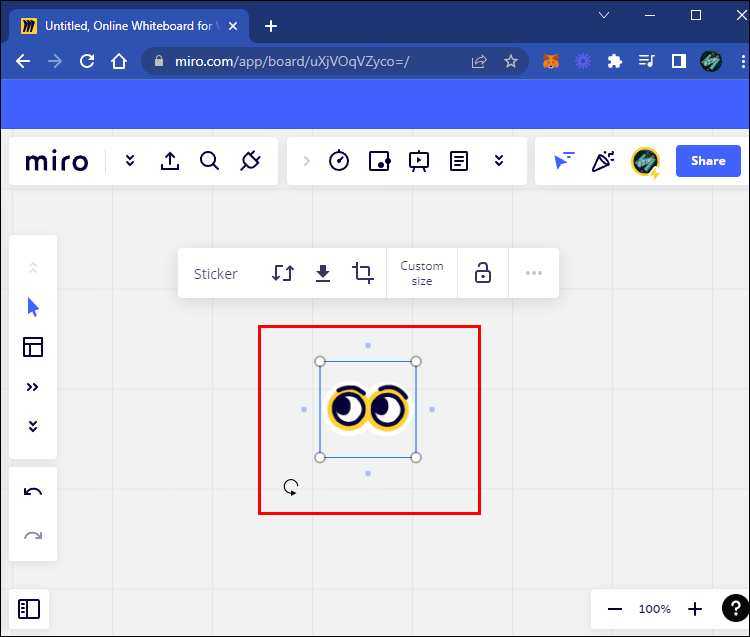Screen dimensions: 750x637
Task: Open the templates tool in sidebar
Action: [33, 347]
